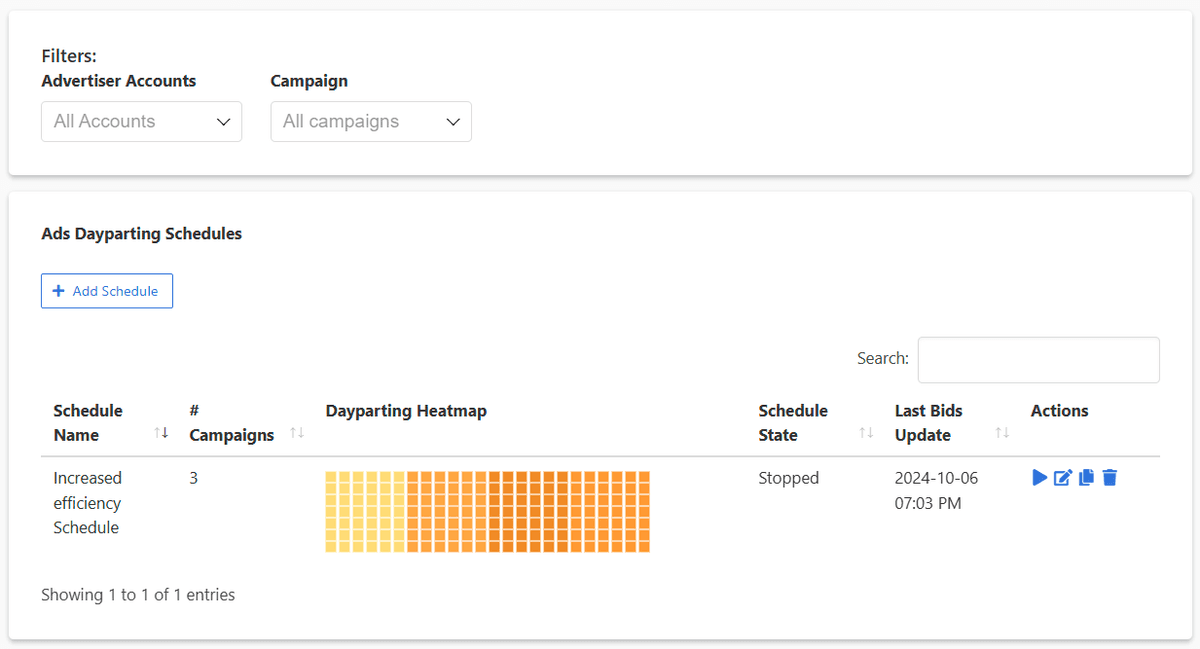Run the schedule using the play icon
1200x649 pixels.
pyautogui.click(x=1039, y=477)
